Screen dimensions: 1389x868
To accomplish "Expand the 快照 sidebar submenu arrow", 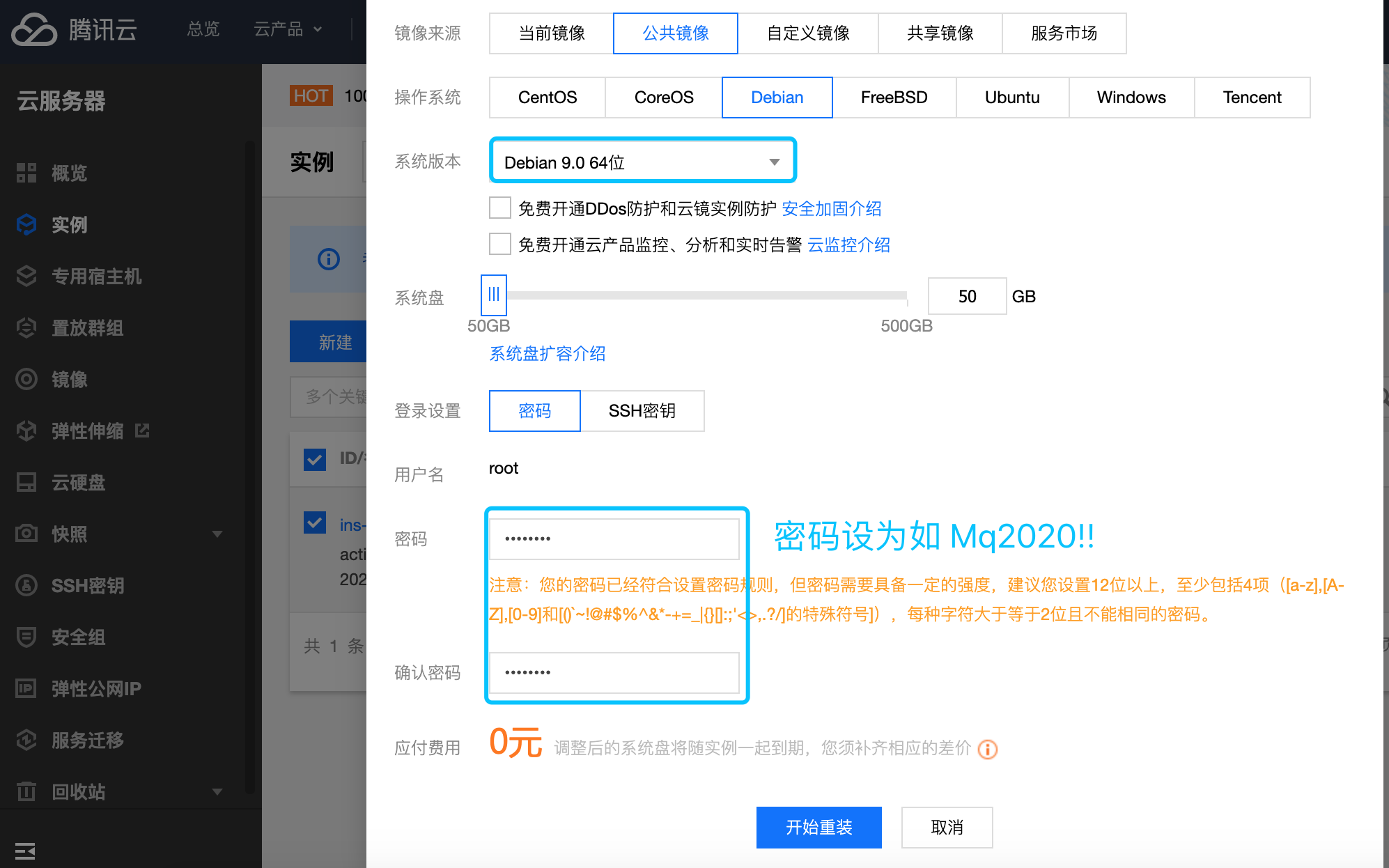I will (x=217, y=534).
